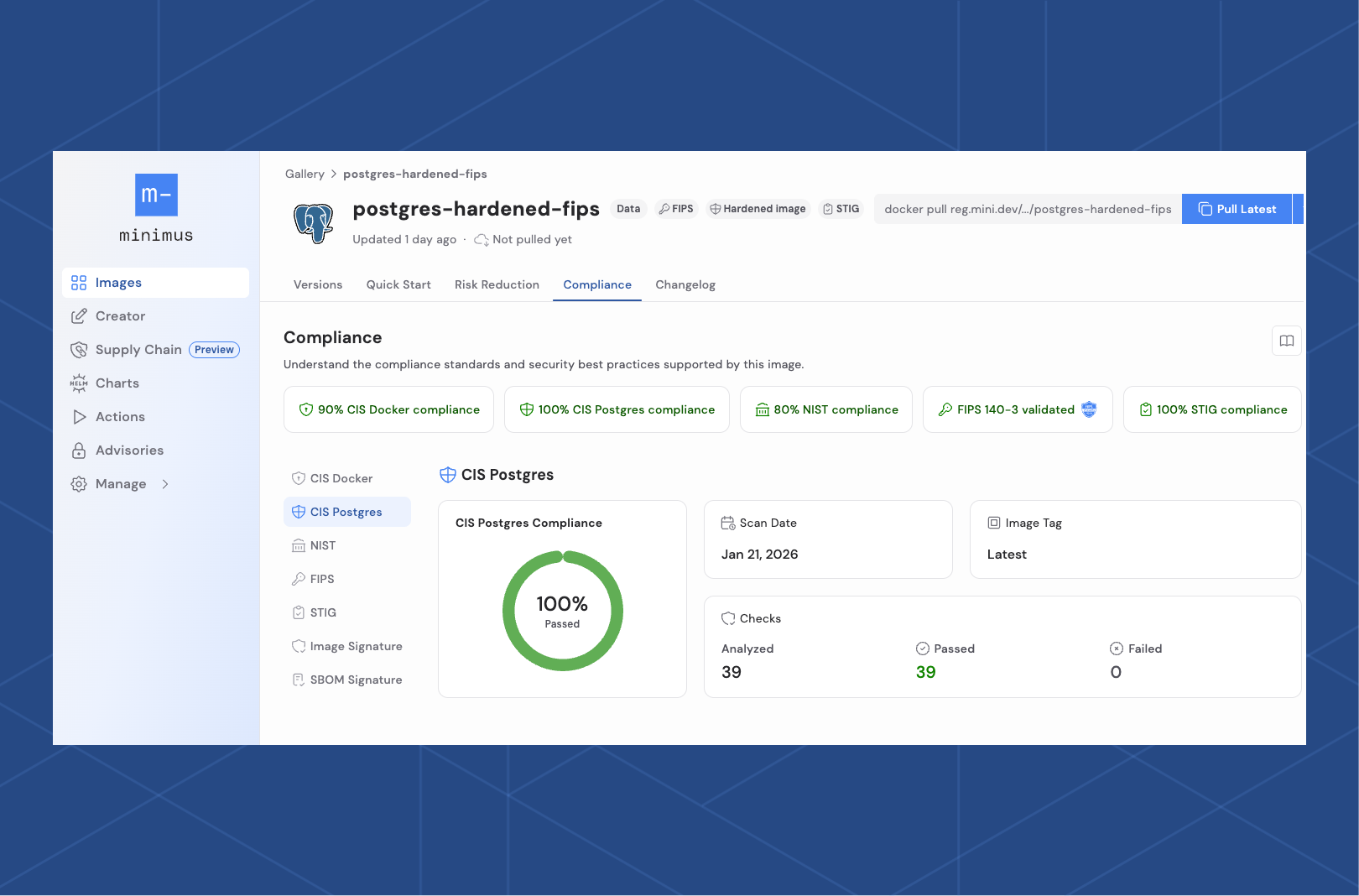Switch to the Risk Reduction tab
Screen dimensions: 1359x896
pyautogui.click(x=497, y=284)
